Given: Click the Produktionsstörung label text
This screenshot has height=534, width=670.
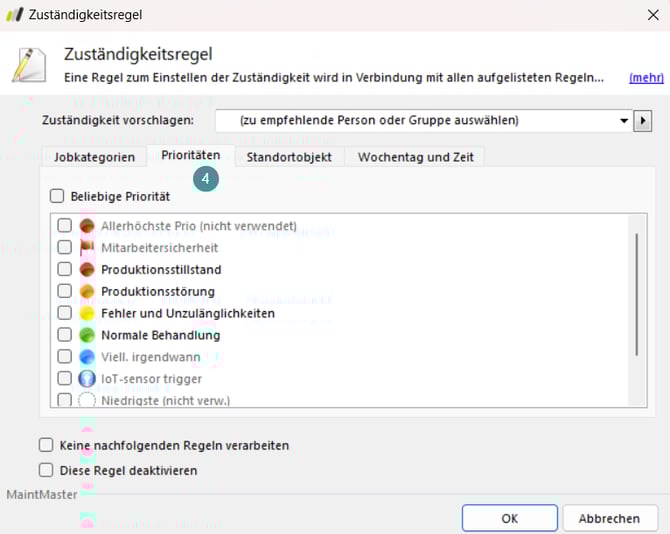Looking at the screenshot, I should coord(158,291).
